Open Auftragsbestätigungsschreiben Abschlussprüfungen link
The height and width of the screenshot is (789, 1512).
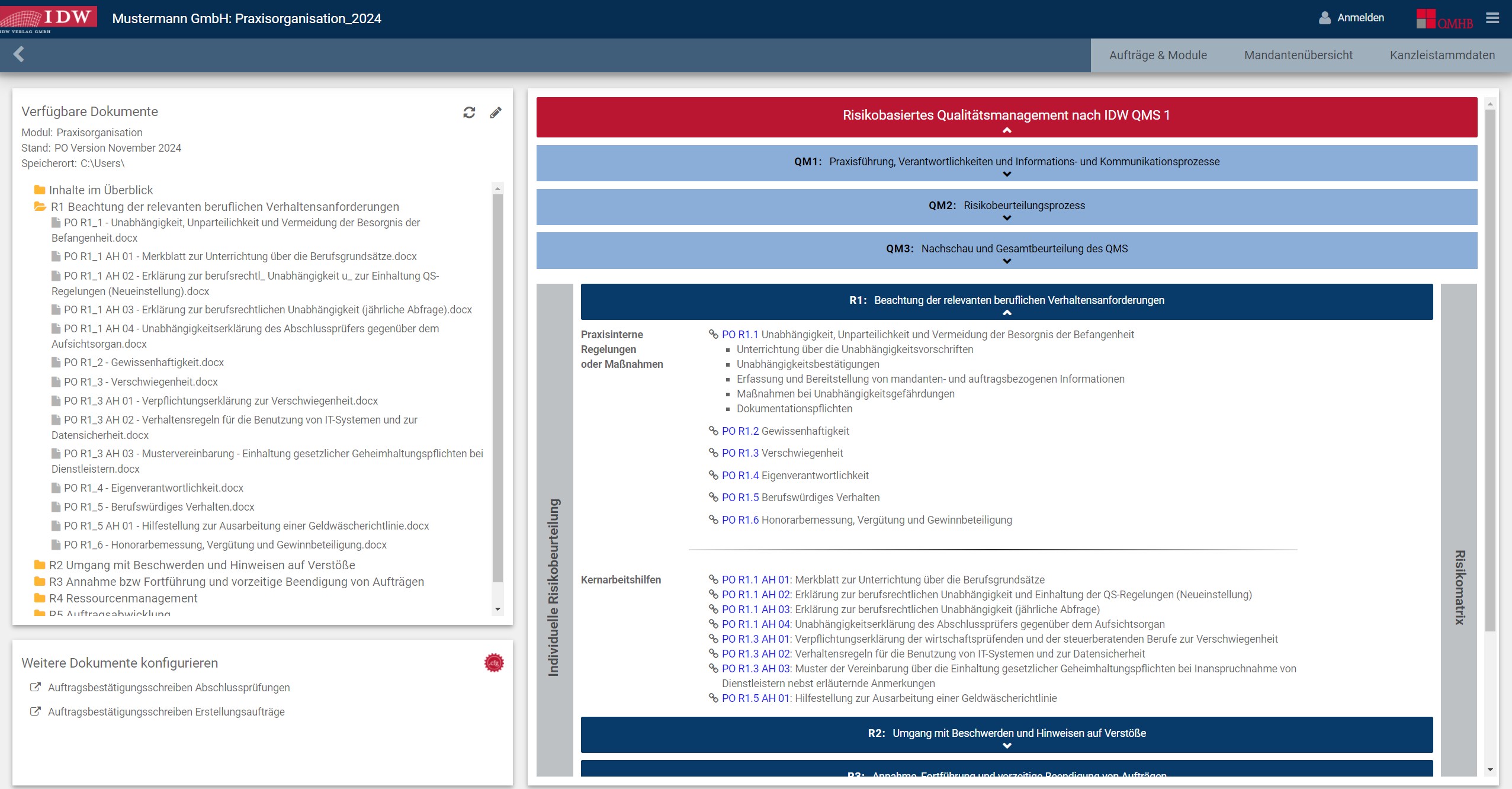169,688
